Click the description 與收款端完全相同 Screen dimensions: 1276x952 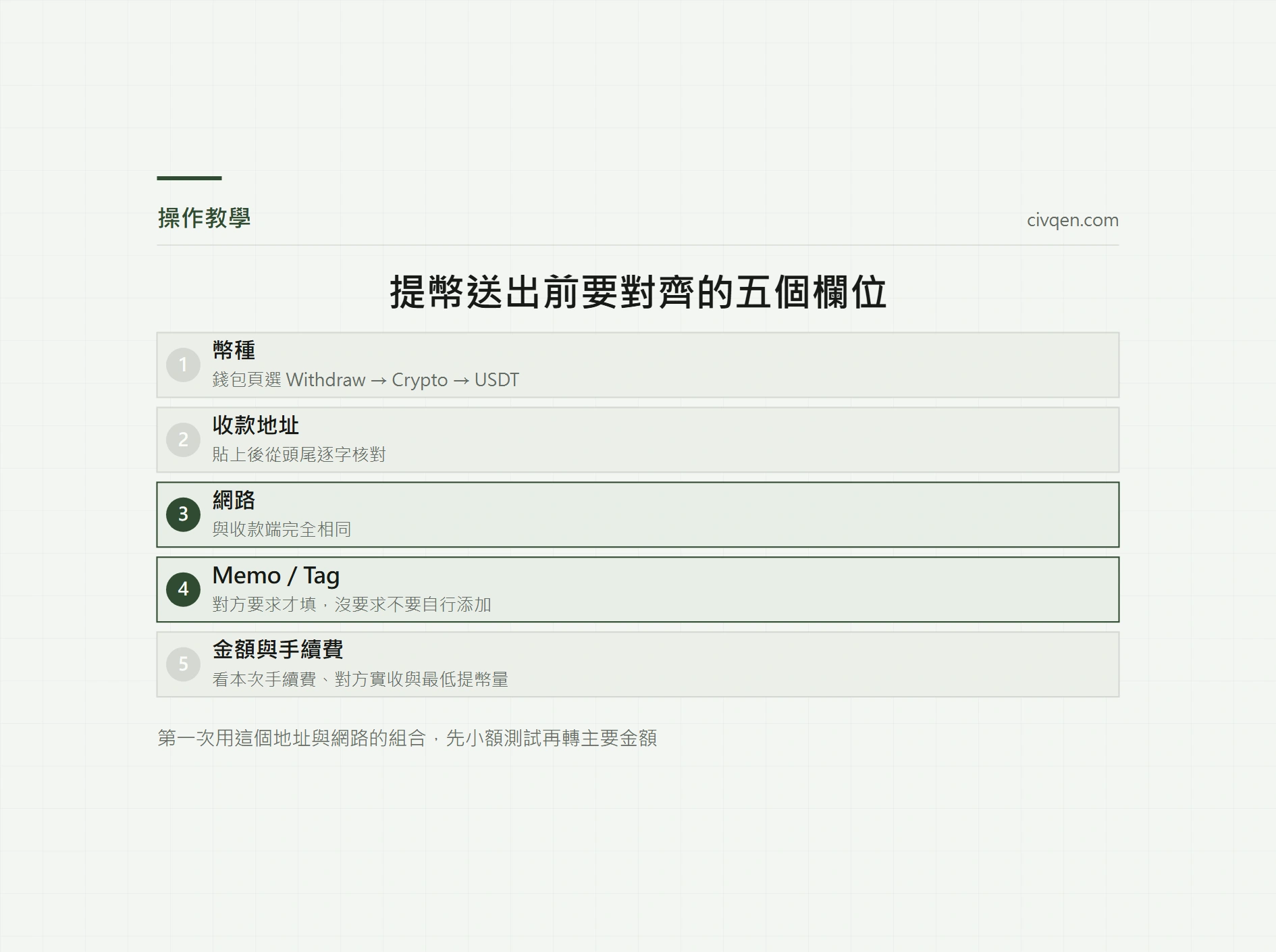pos(282,530)
